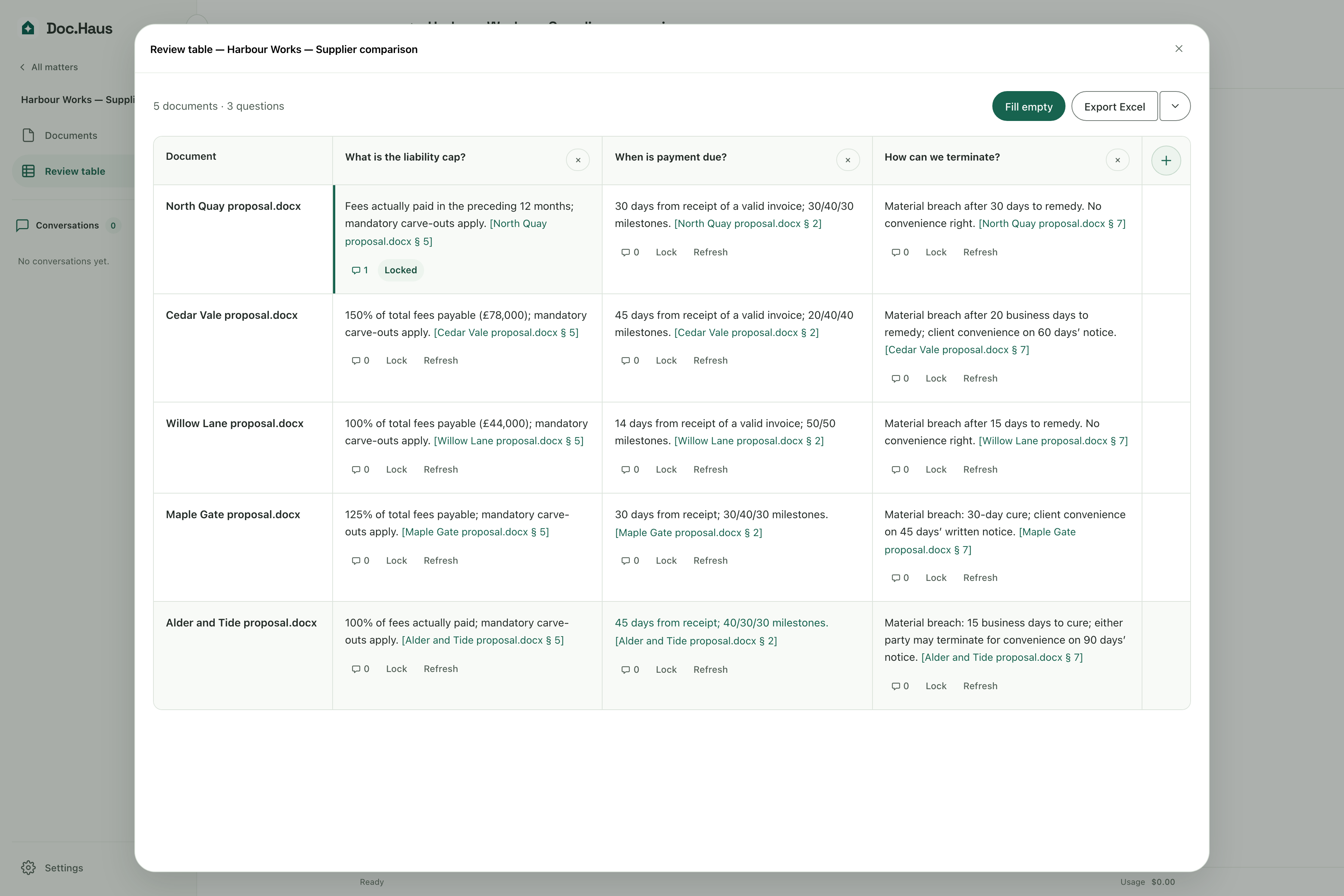Open comments on Maple Gate liability cell
Image resolution: width=1344 pixels, height=896 pixels.
coord(360,561)
